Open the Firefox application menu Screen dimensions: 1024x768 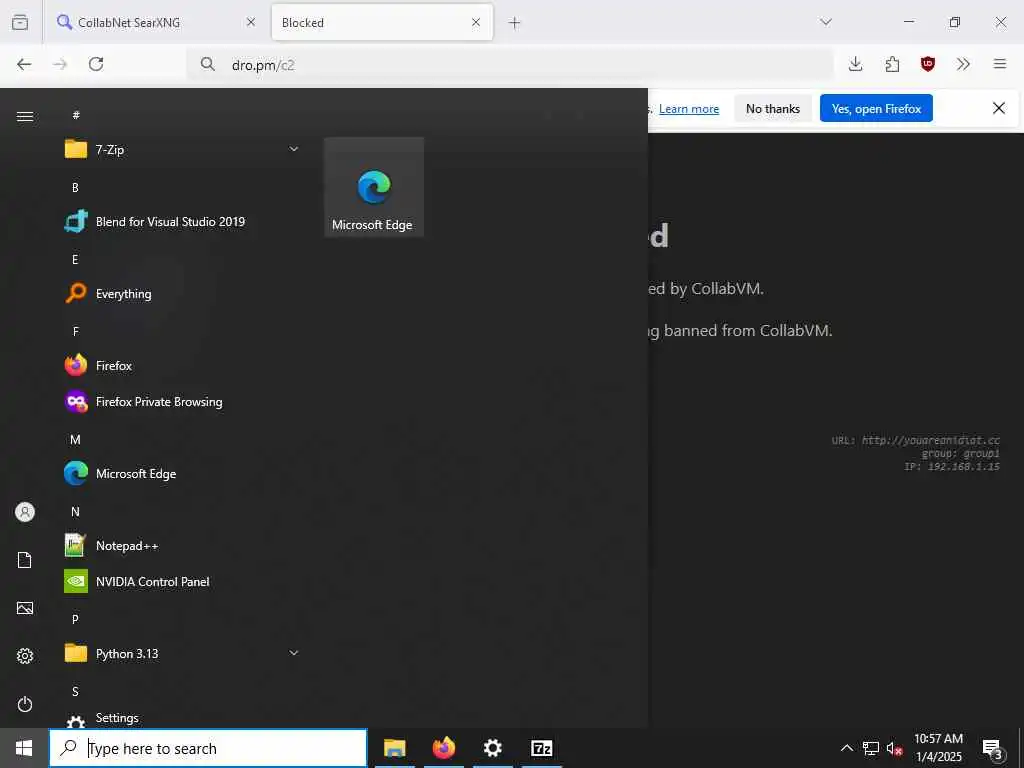pos(1000,64)
